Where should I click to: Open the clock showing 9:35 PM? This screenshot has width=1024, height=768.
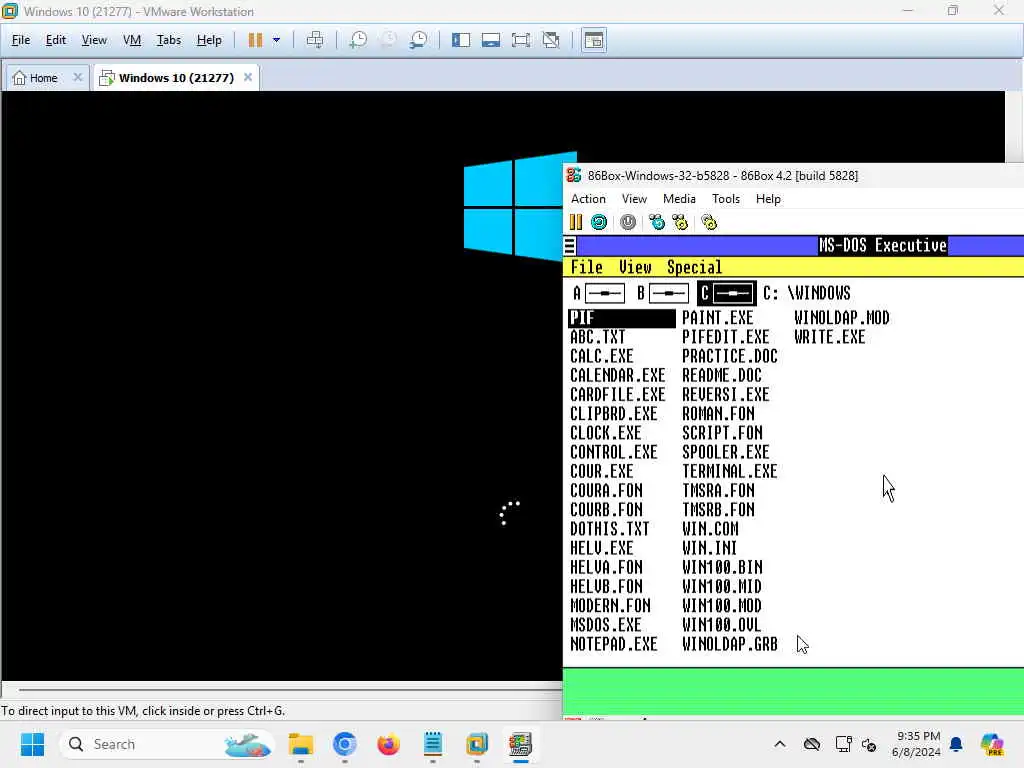[916, 744]
